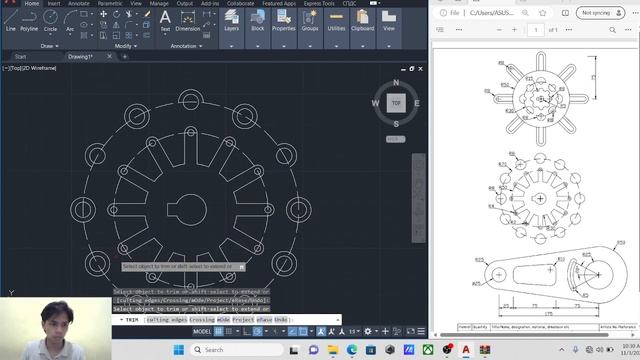Image resolution: width=640 pixels, height=360 pixels.
Task: Open the Block panel
Action: click(x=258, y=28)
